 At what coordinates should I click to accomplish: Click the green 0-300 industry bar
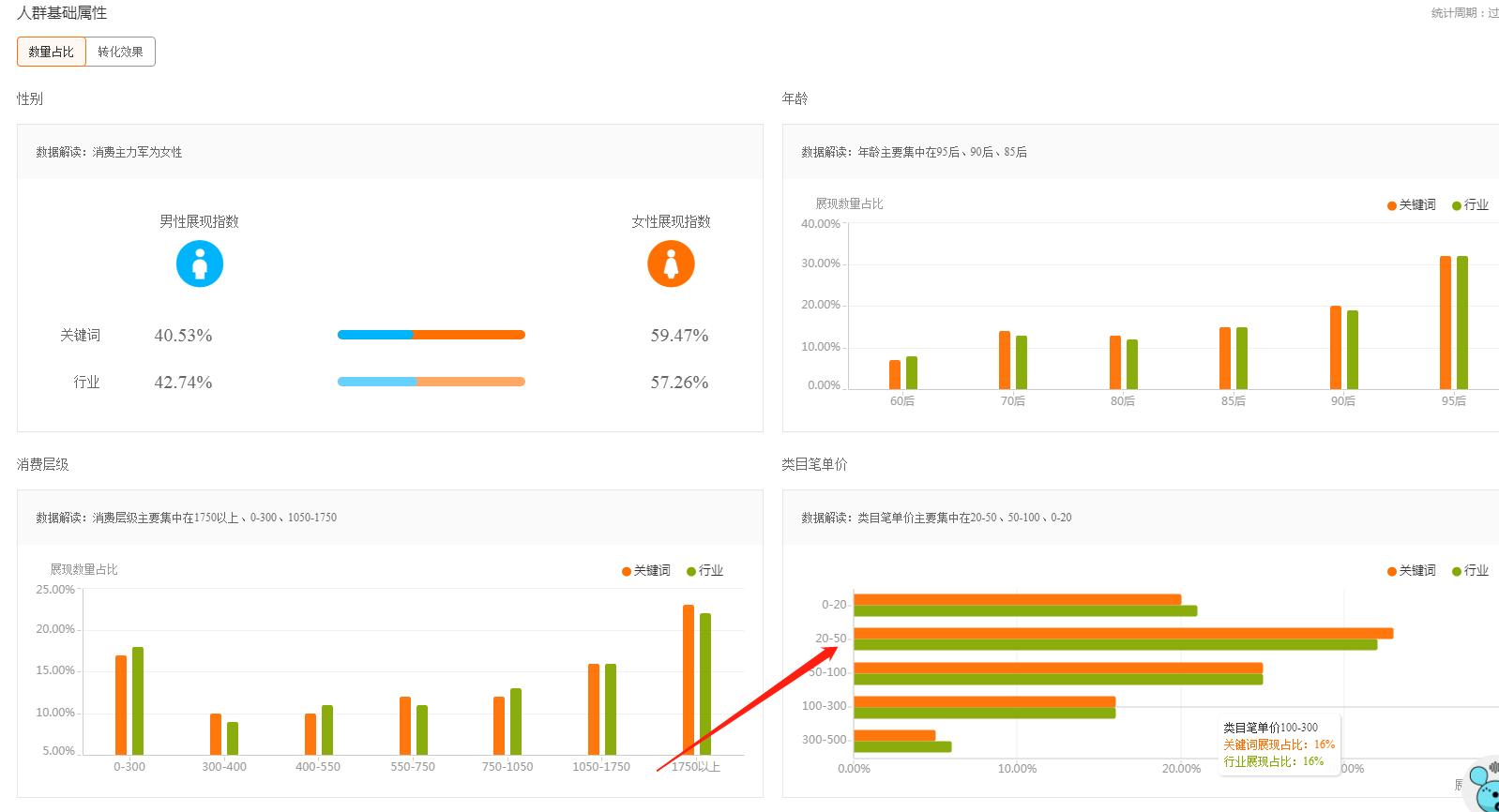(138, 700)
